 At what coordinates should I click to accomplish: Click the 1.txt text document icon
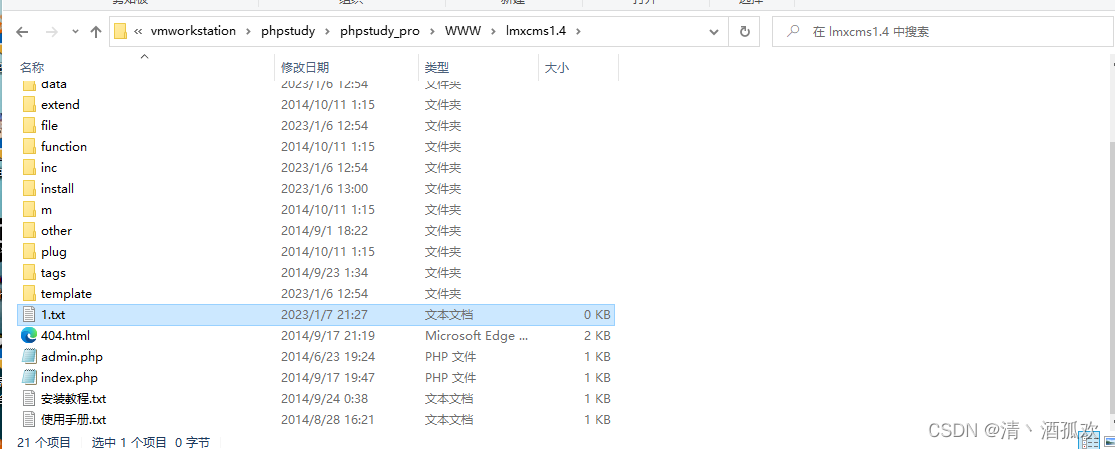(29, 315)
